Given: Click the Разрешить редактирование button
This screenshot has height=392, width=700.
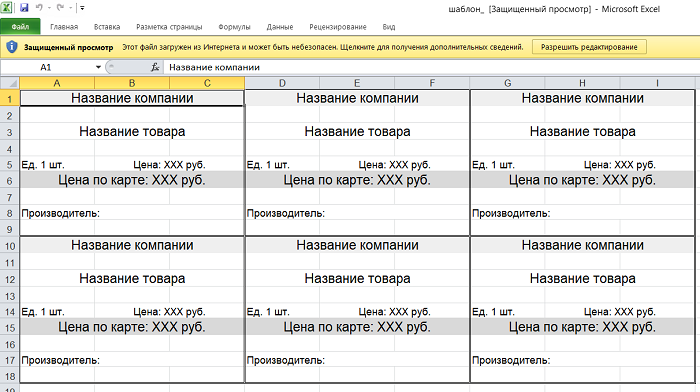Looking at the screenshot, I should click(589, 47).
